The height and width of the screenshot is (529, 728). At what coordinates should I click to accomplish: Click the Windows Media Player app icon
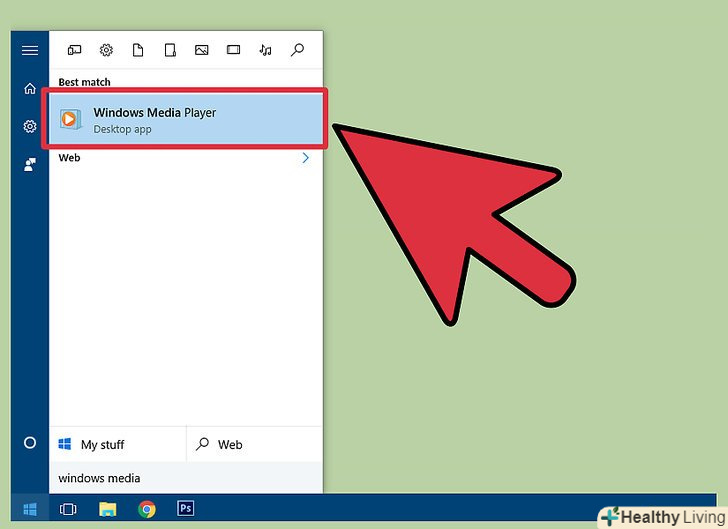tap(71, 119)
